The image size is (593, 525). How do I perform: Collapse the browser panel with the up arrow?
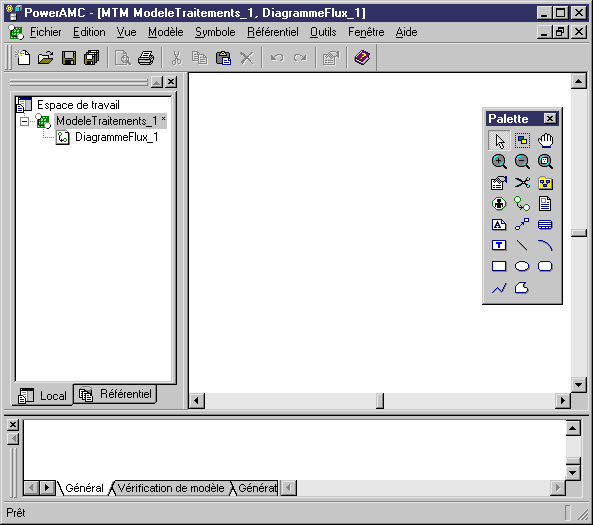(x=157, y=82)
